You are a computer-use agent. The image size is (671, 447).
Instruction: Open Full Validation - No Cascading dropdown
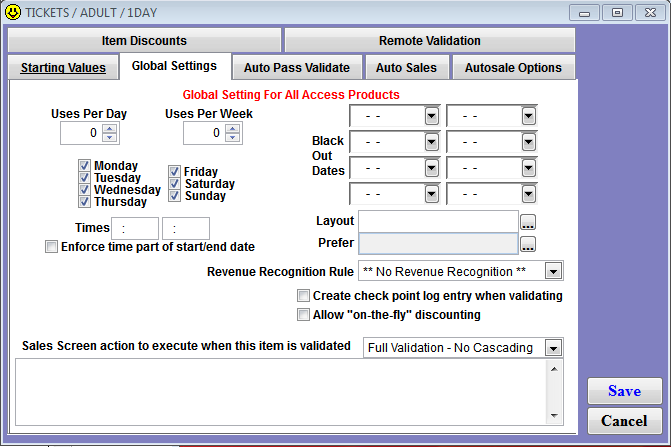[x=553, y=348]
